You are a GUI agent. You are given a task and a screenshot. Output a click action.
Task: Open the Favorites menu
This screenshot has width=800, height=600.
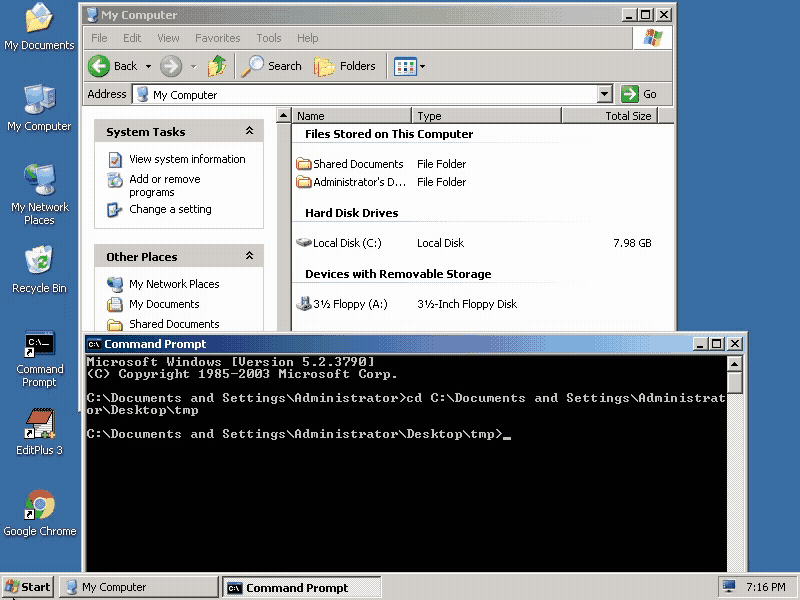[x=217, y=38]
